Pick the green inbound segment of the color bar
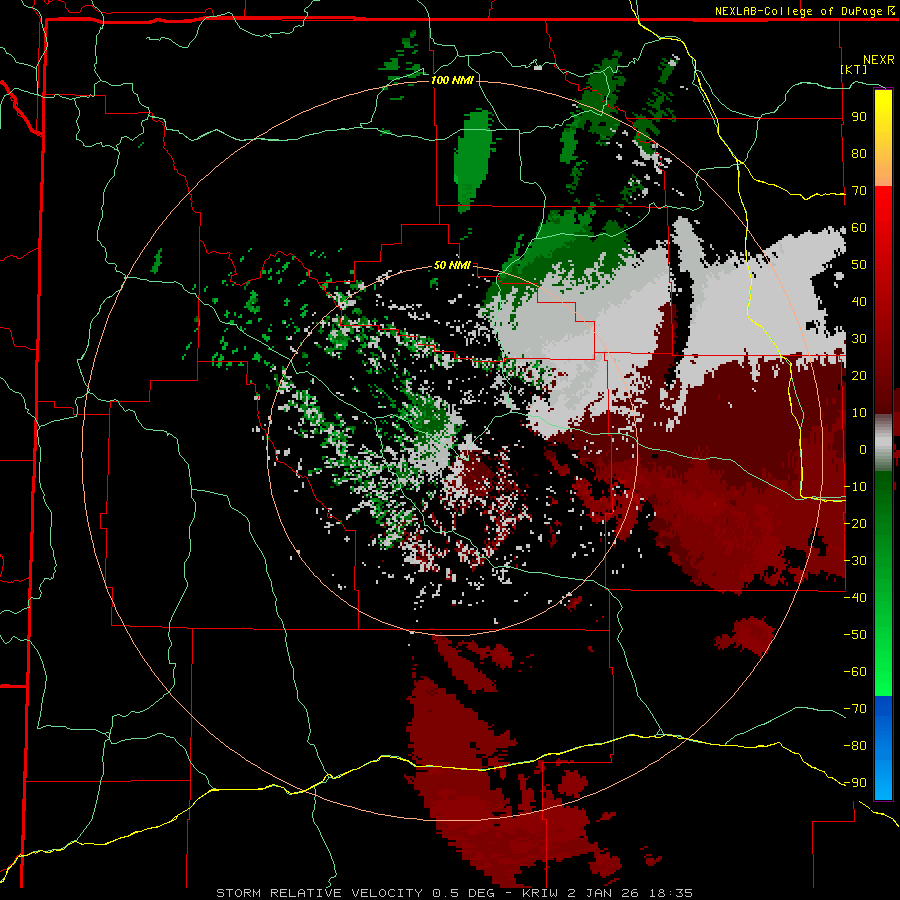The image size is (900, 900). pos(883,583)
